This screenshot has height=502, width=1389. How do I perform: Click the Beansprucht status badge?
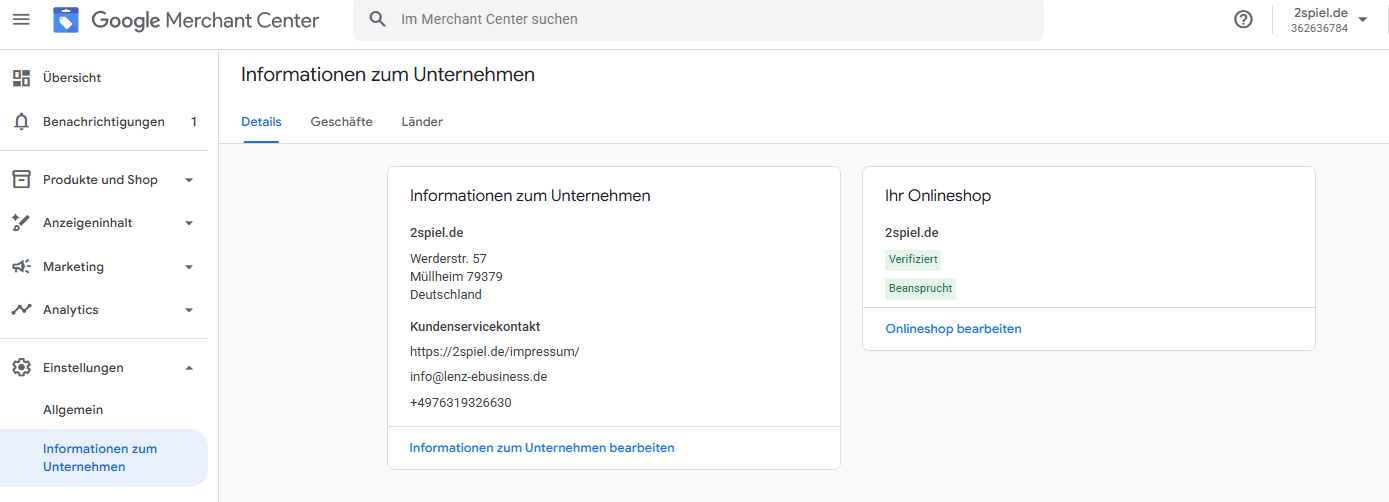(x=920, y=289)
